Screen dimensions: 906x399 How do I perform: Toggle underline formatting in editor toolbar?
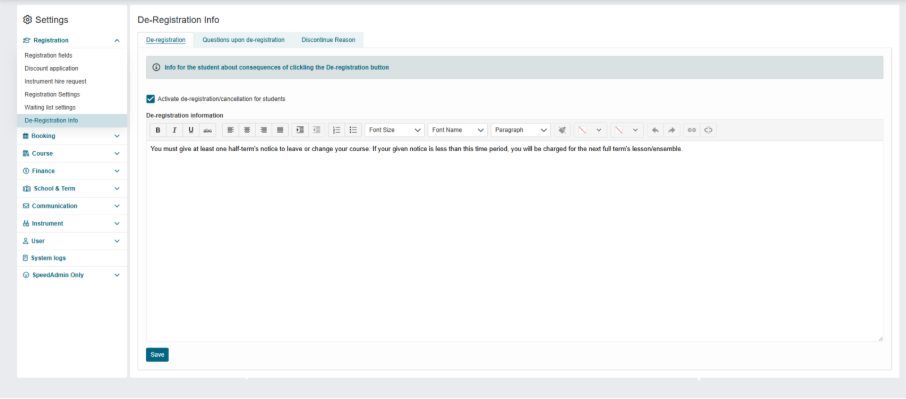coord(191,130)
